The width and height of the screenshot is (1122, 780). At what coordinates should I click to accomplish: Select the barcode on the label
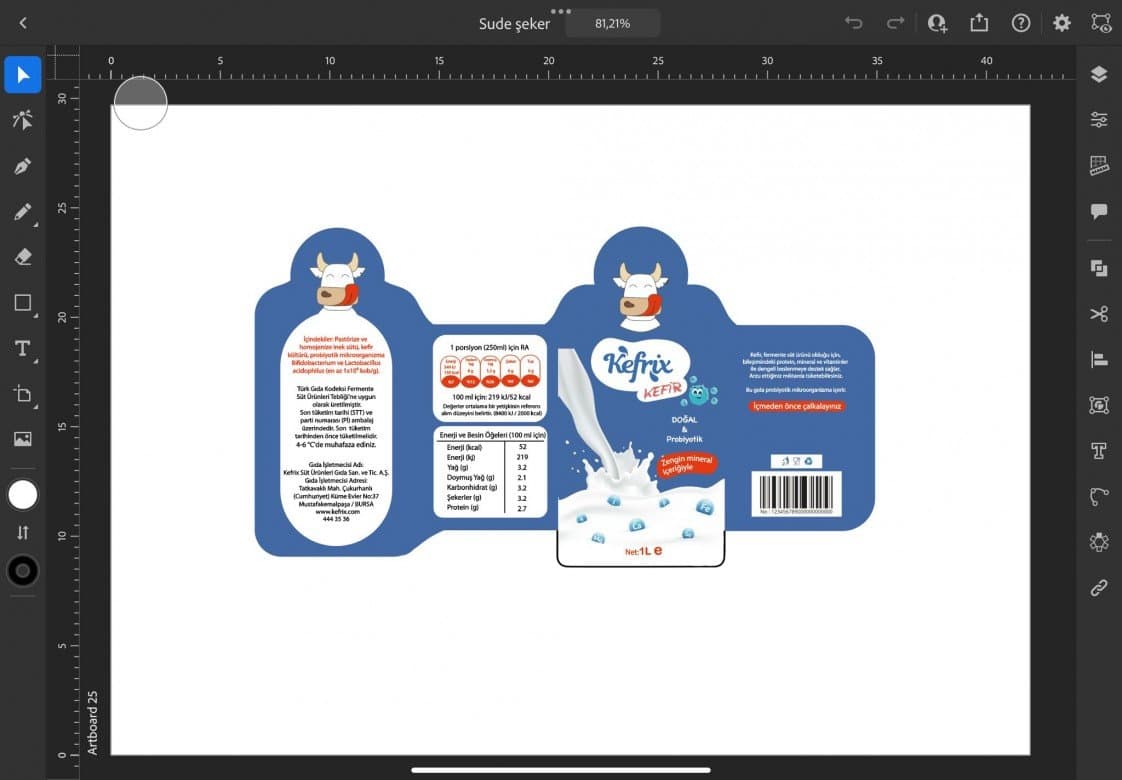click(x=796, y=494)
